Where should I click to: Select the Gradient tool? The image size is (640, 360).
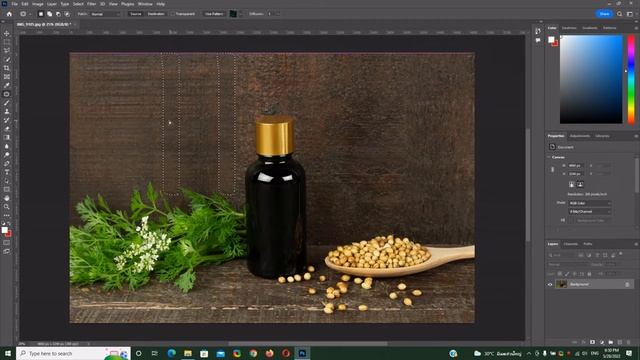click(7, 137)
